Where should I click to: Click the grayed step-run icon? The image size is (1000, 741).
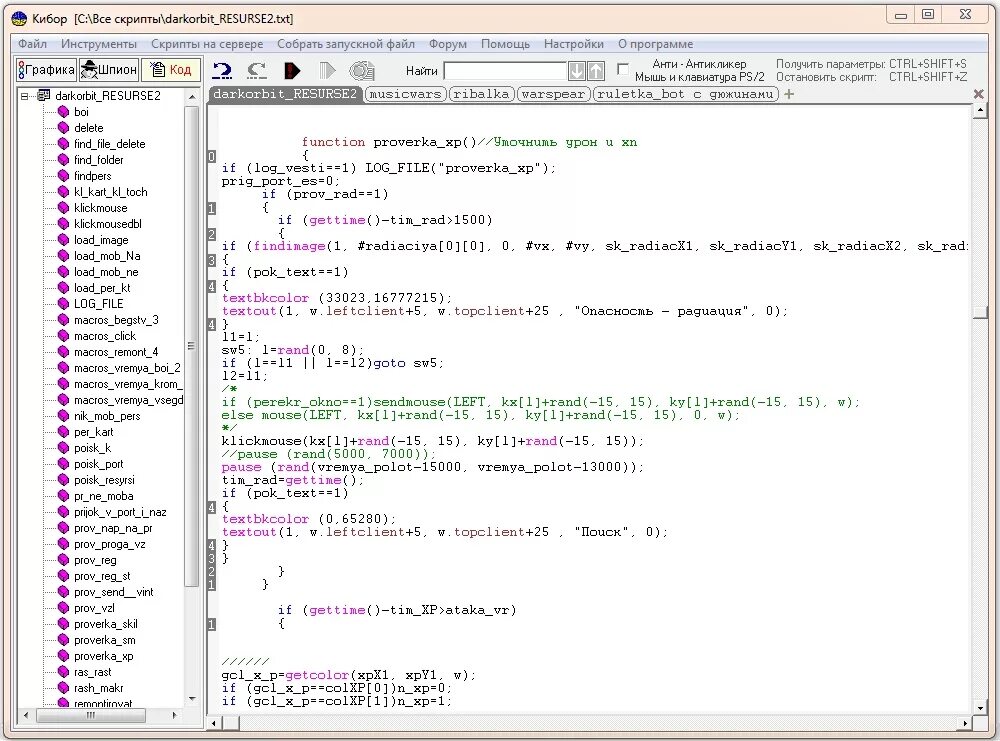(x=327, y=70)
